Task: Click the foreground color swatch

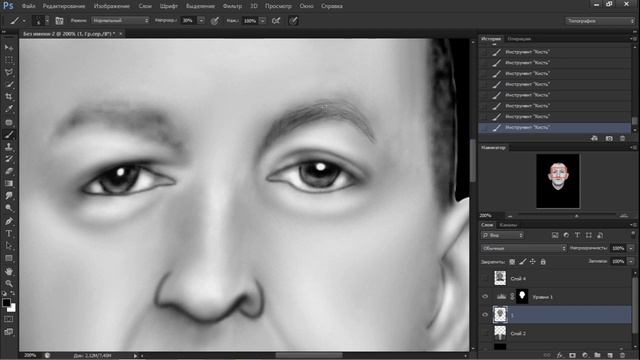Action: pos(6,303)
